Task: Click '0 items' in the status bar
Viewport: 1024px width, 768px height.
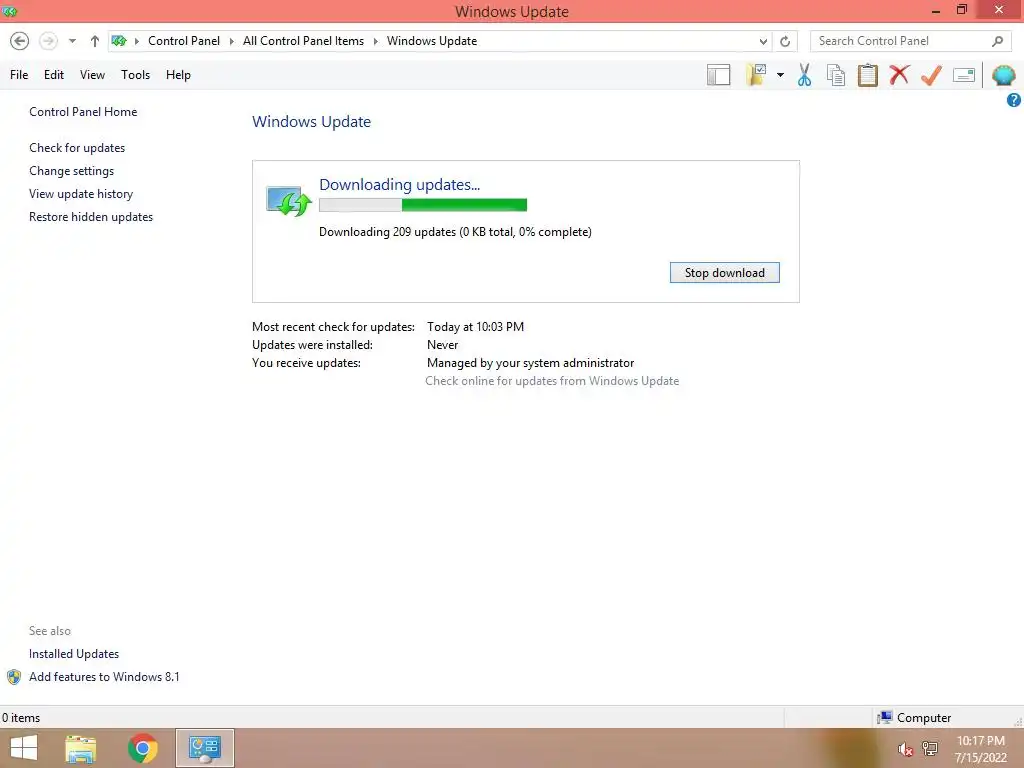Action: point(21,718)
